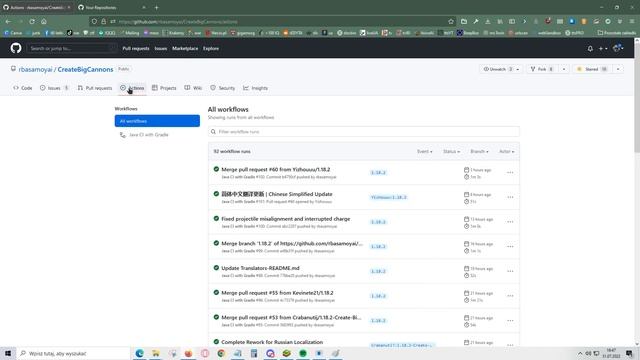Fork the repository with Fork button
The height and width of the screenshot is (360, 640).
(542, 69)
